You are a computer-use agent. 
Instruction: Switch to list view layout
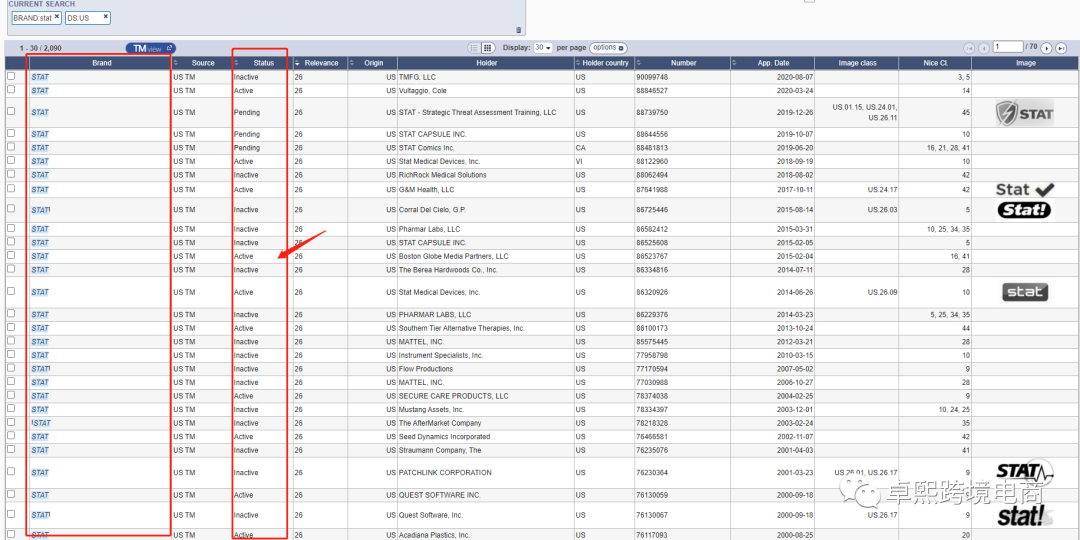pyautogui.click(x=474, y=48)
